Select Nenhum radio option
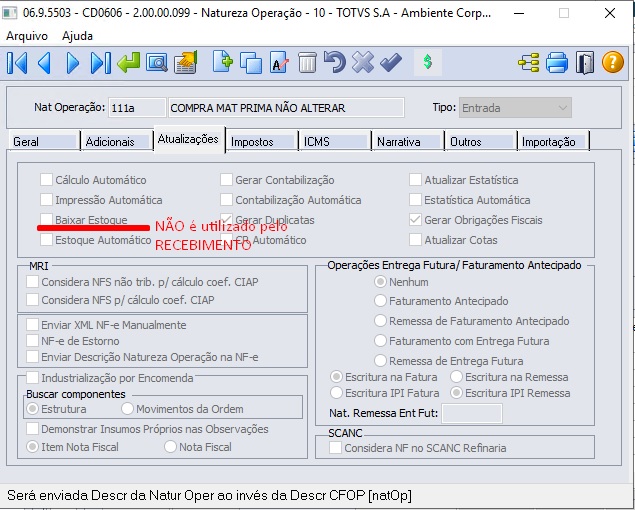This screenshot has width=635, height=510. click(380, 282)
